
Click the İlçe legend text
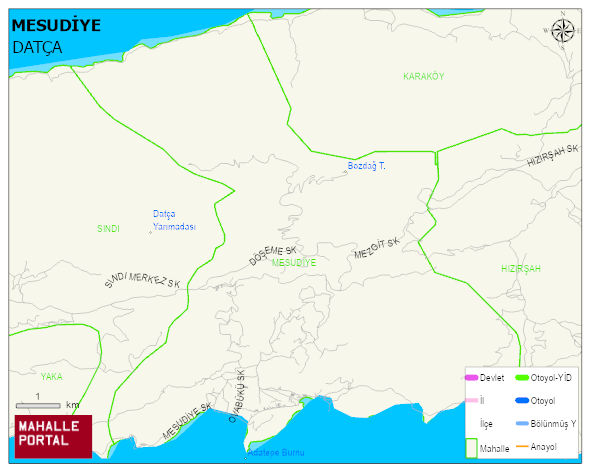point(486,424)
